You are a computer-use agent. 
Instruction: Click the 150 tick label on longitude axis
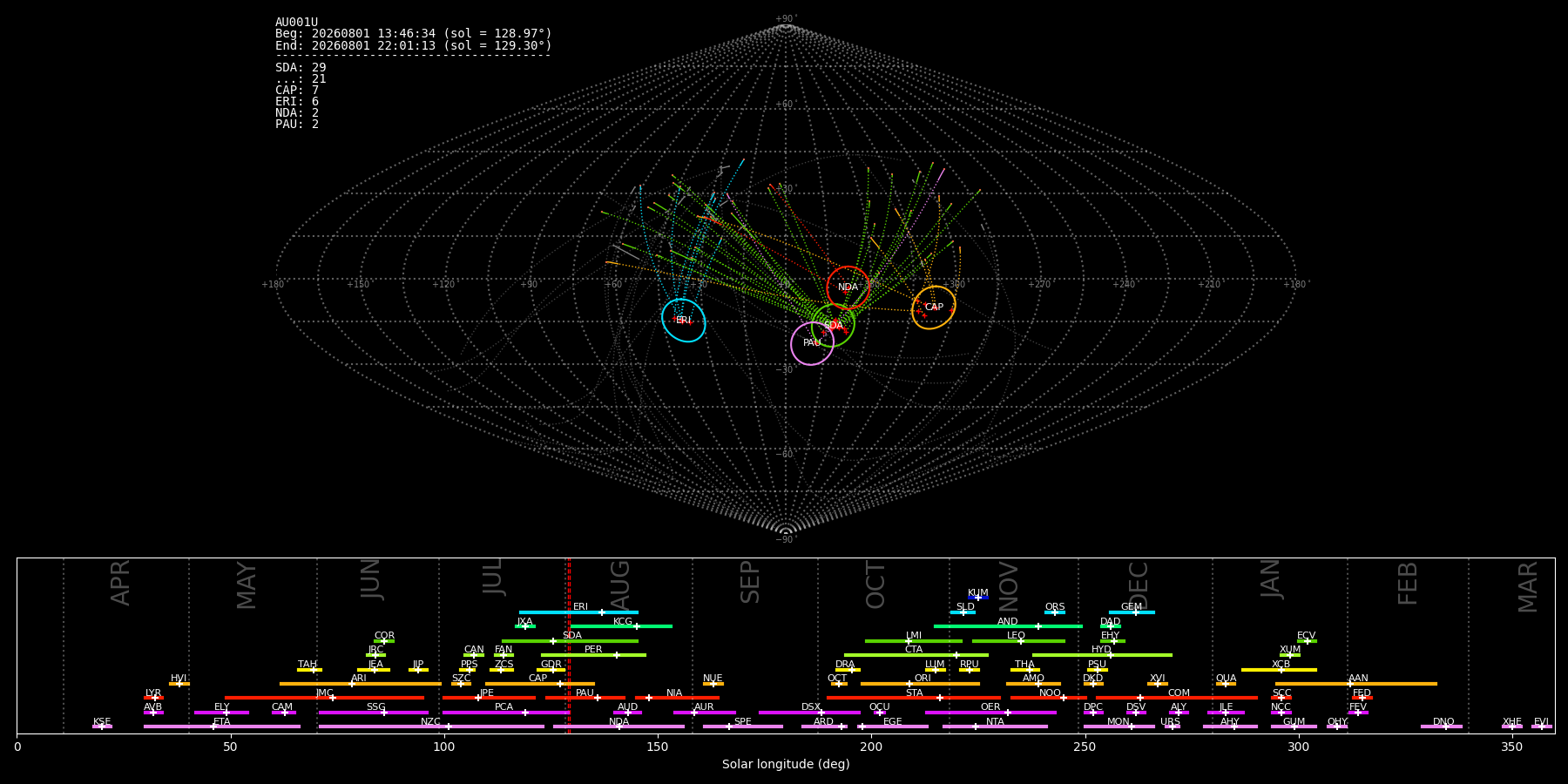tap(658, 747)
